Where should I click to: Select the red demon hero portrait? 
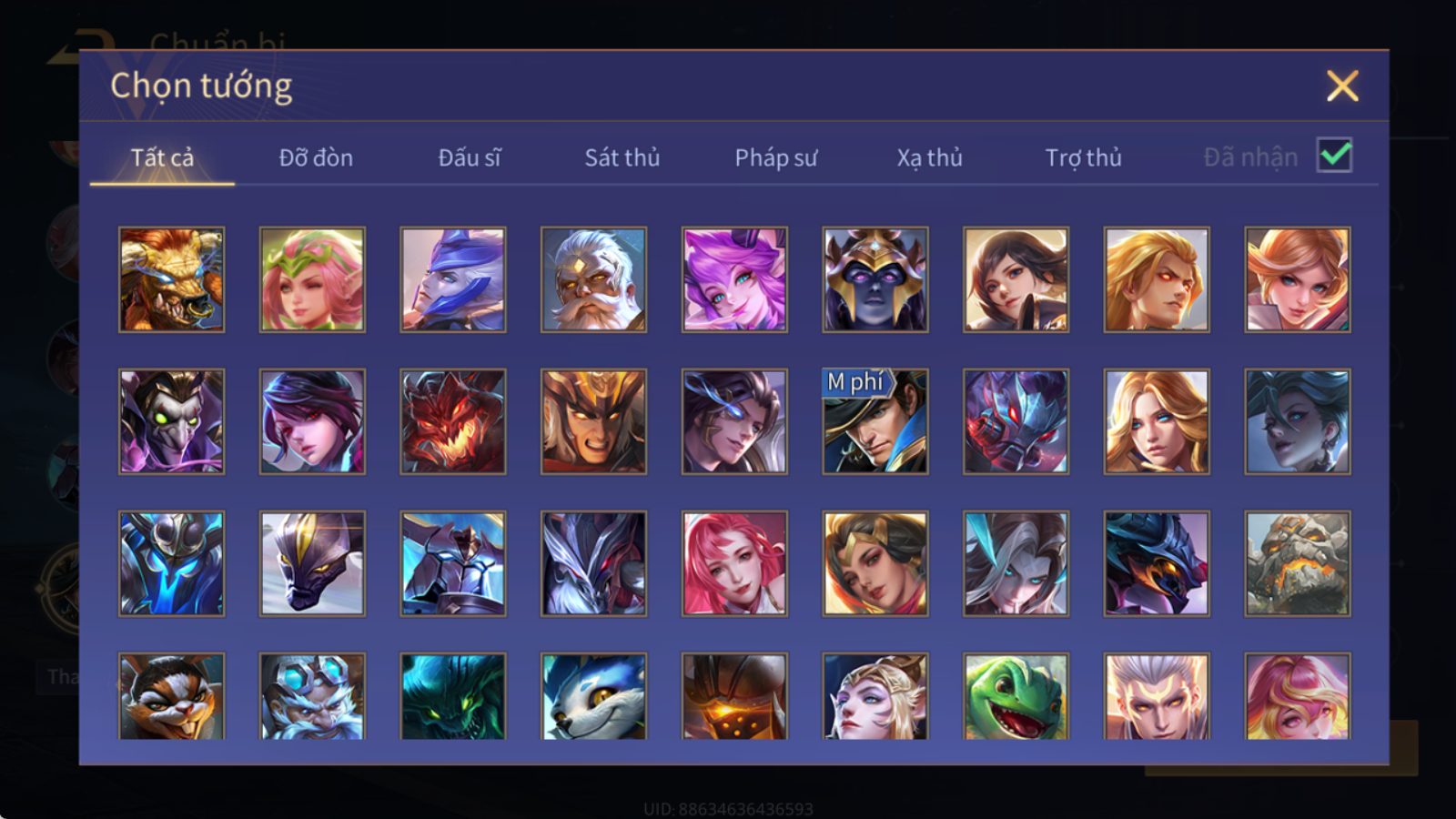[x=453, y=421]
